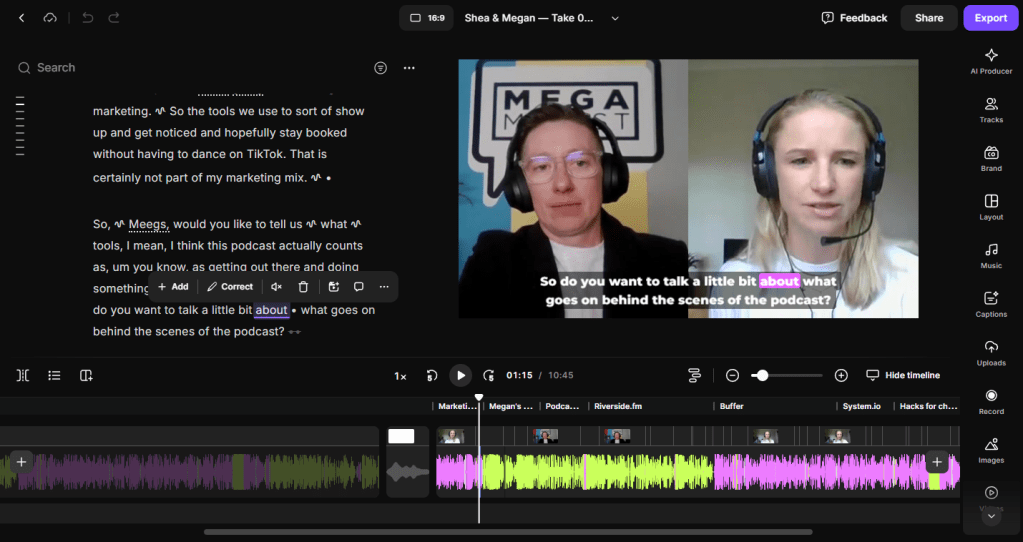Mute the selected word with speaker icon
1023x542 pixels.
point(276,287)
